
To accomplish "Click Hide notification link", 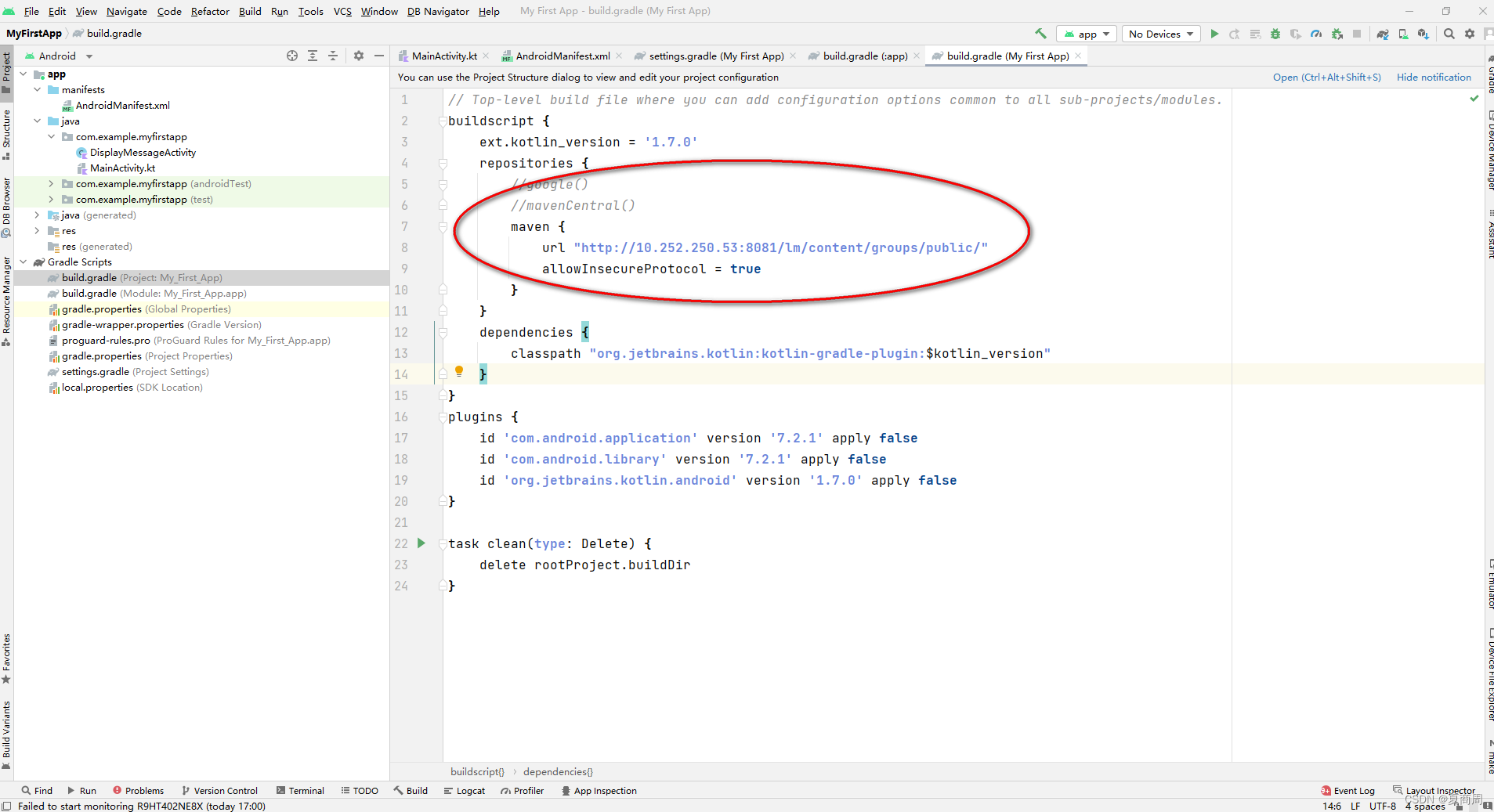I will click(1434, 77).
